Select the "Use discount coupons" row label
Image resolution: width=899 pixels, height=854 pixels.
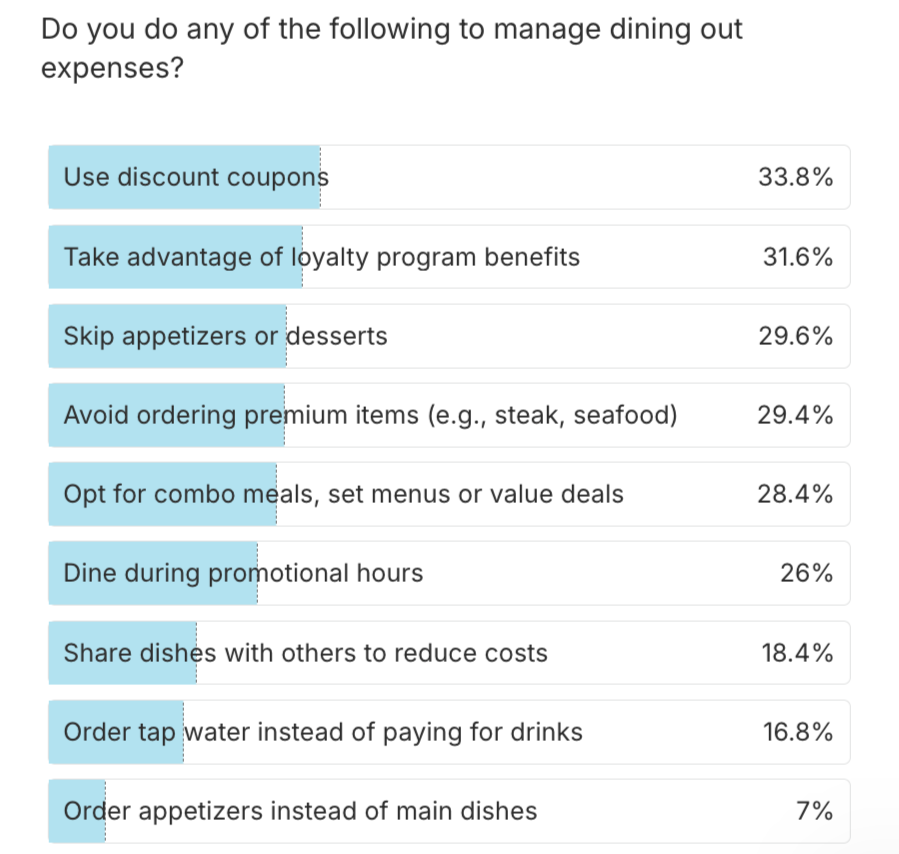point(196,178)
